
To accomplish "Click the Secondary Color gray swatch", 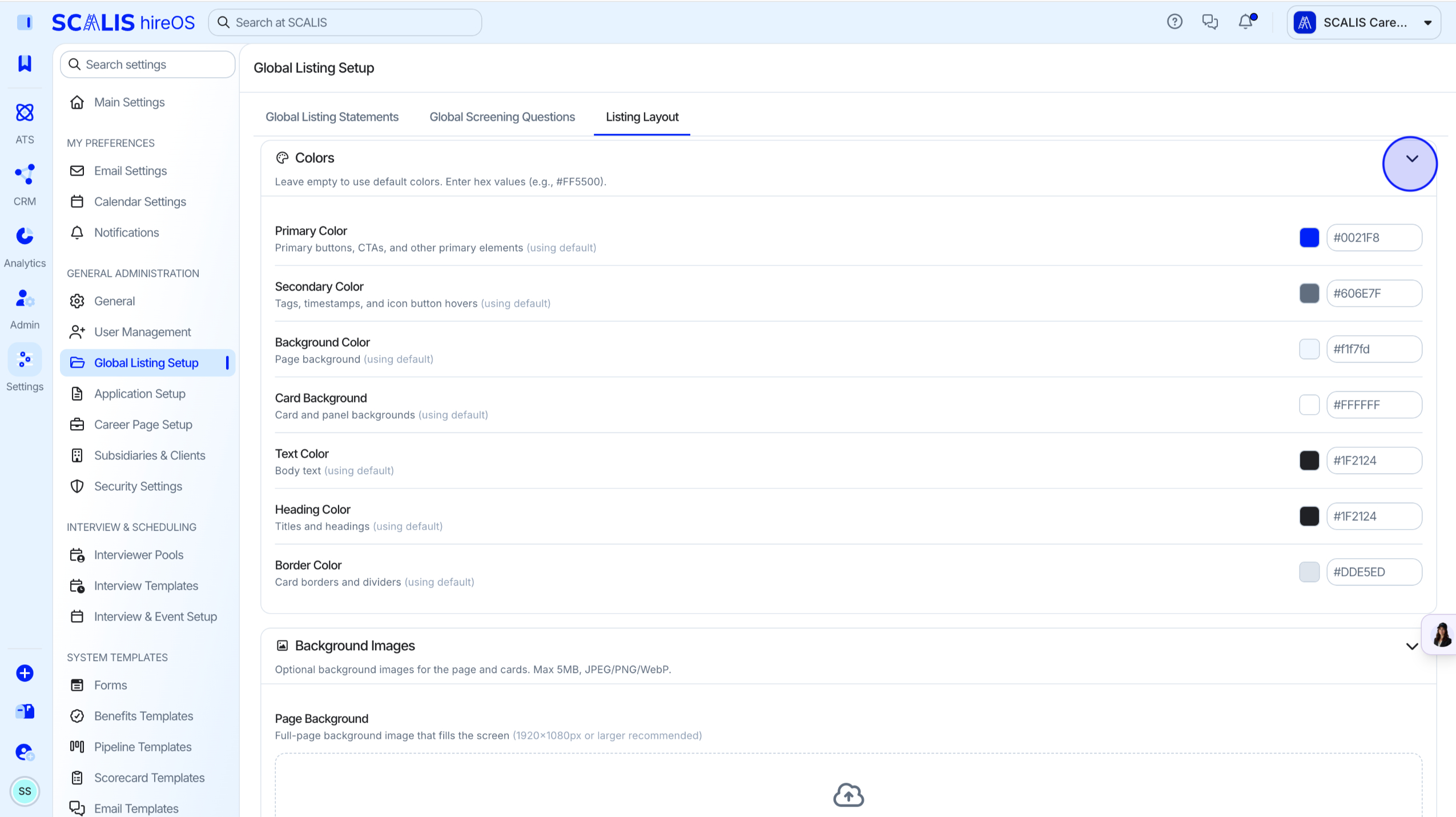I will (x=1309, y=293).
